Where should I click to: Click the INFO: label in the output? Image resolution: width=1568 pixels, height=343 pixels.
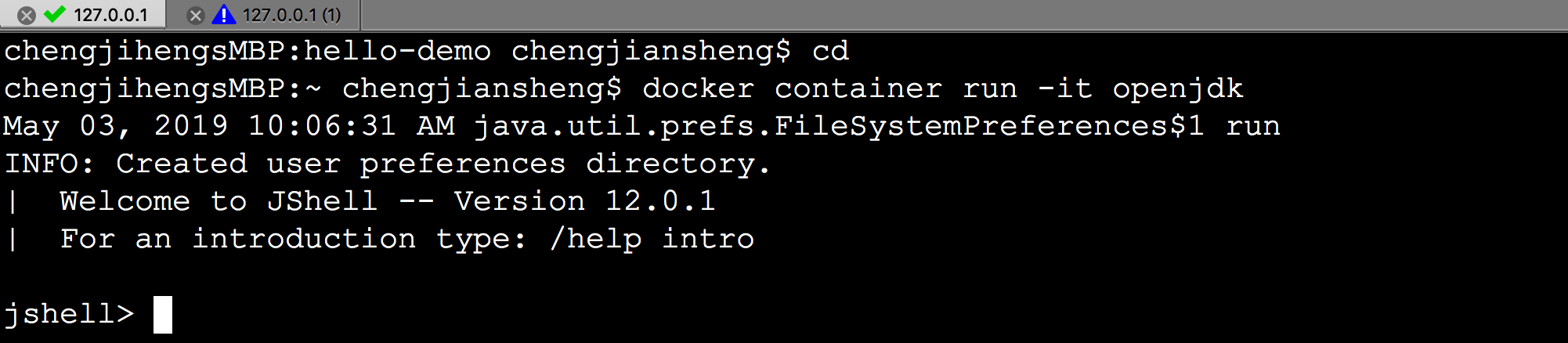(x=49, y=164)
